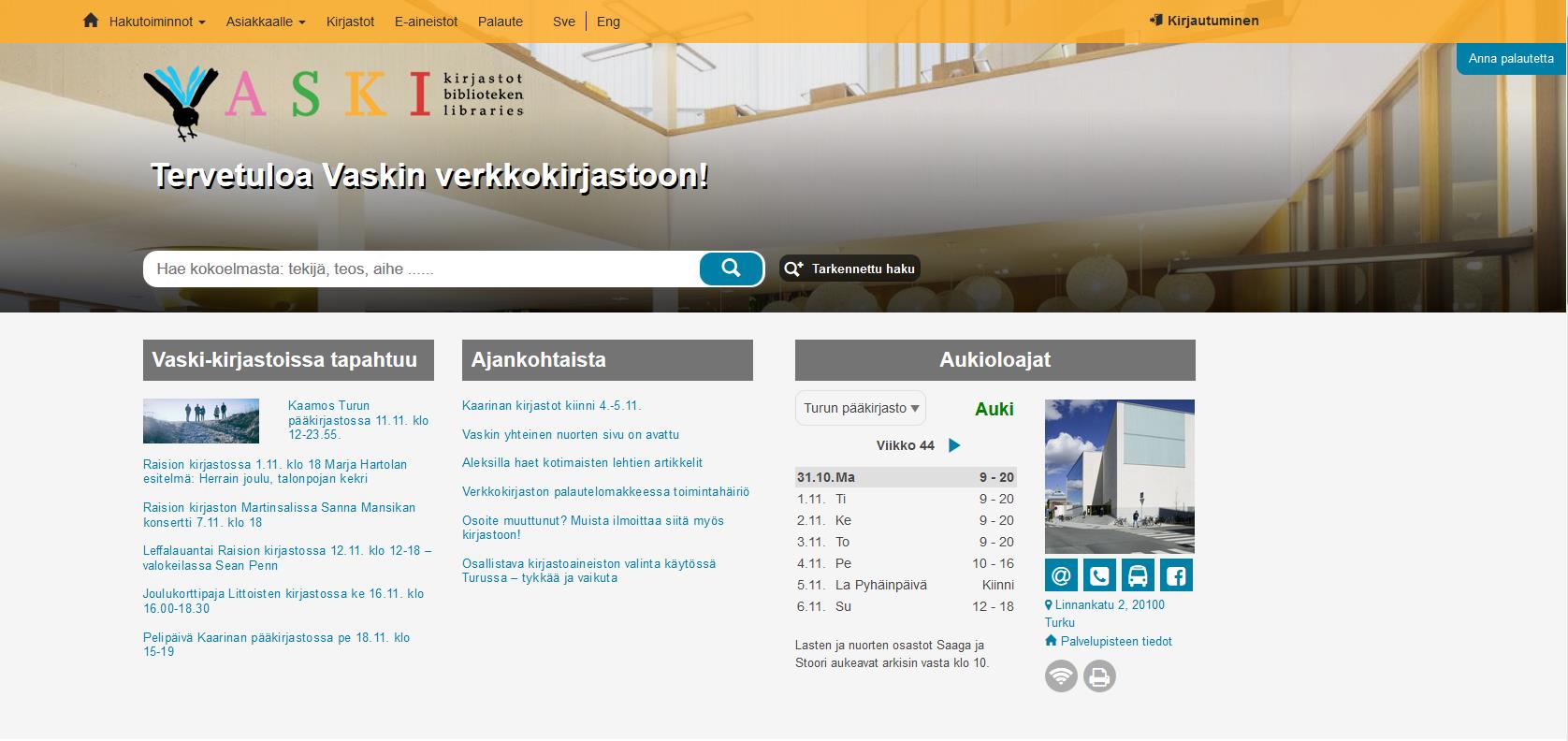
Task: Select the 6.11. Su hours row
Action: click(906, 606)
